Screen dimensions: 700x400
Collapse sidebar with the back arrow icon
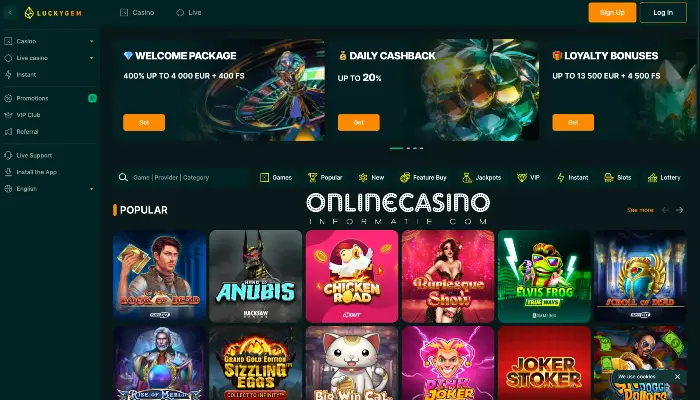10,12
